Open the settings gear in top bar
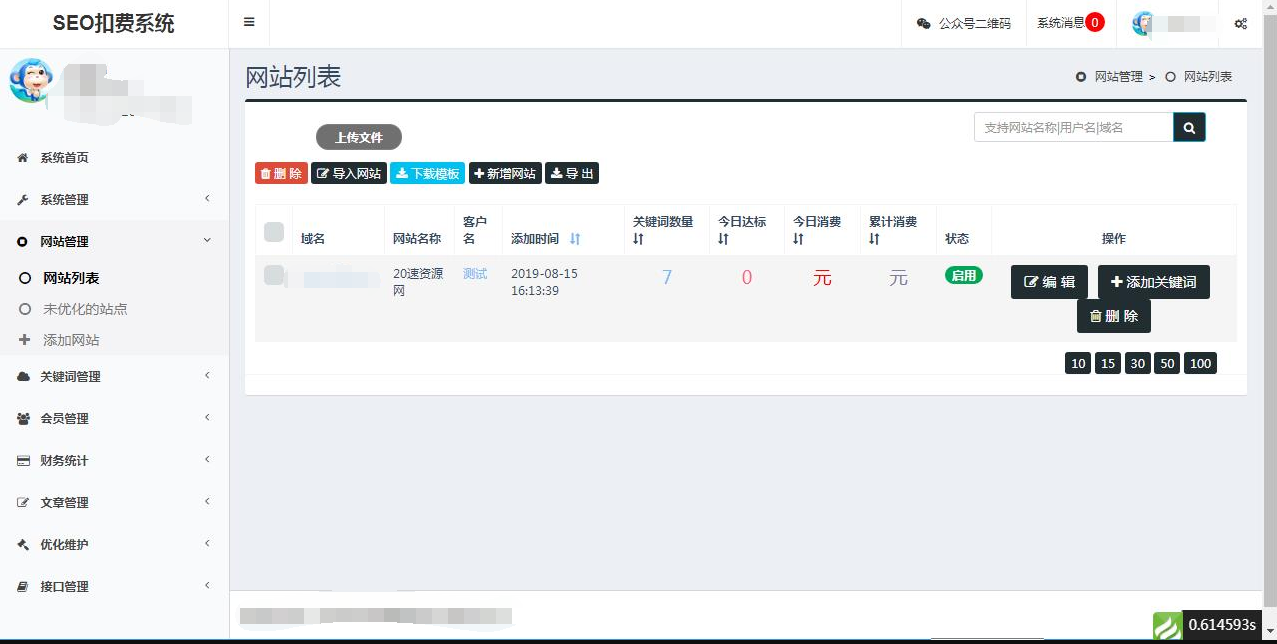The height and width of the screenshot is (644, 1277). [1240, 22]
